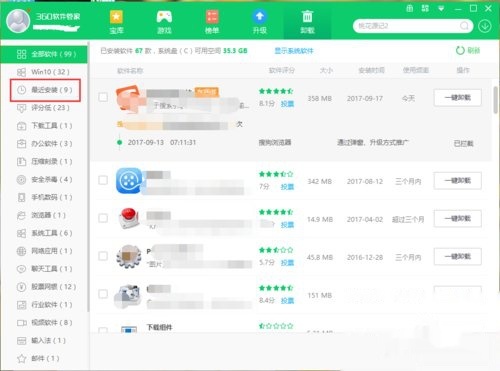Click the gear-shaped app icon in 45.8 MB row
Screen dimensions: 500x371
click(x=129, y=256)
